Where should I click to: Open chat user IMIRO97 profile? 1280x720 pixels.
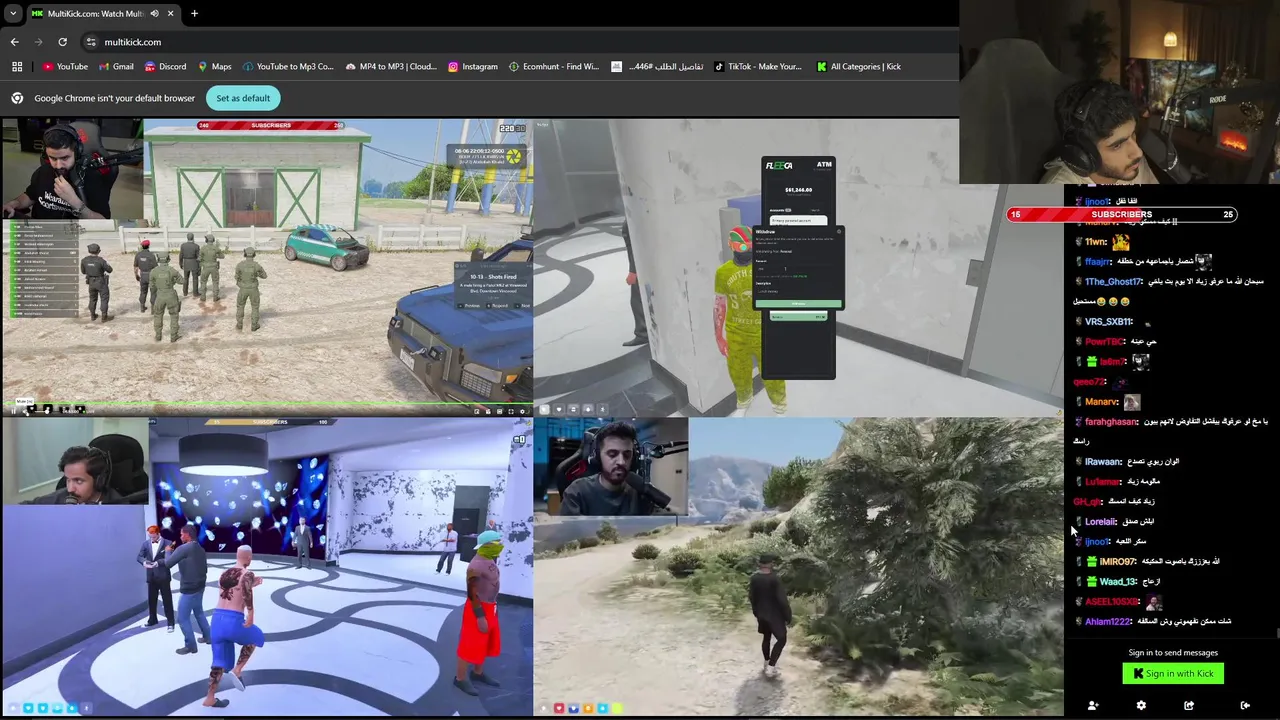click(x=1117, y=561)
